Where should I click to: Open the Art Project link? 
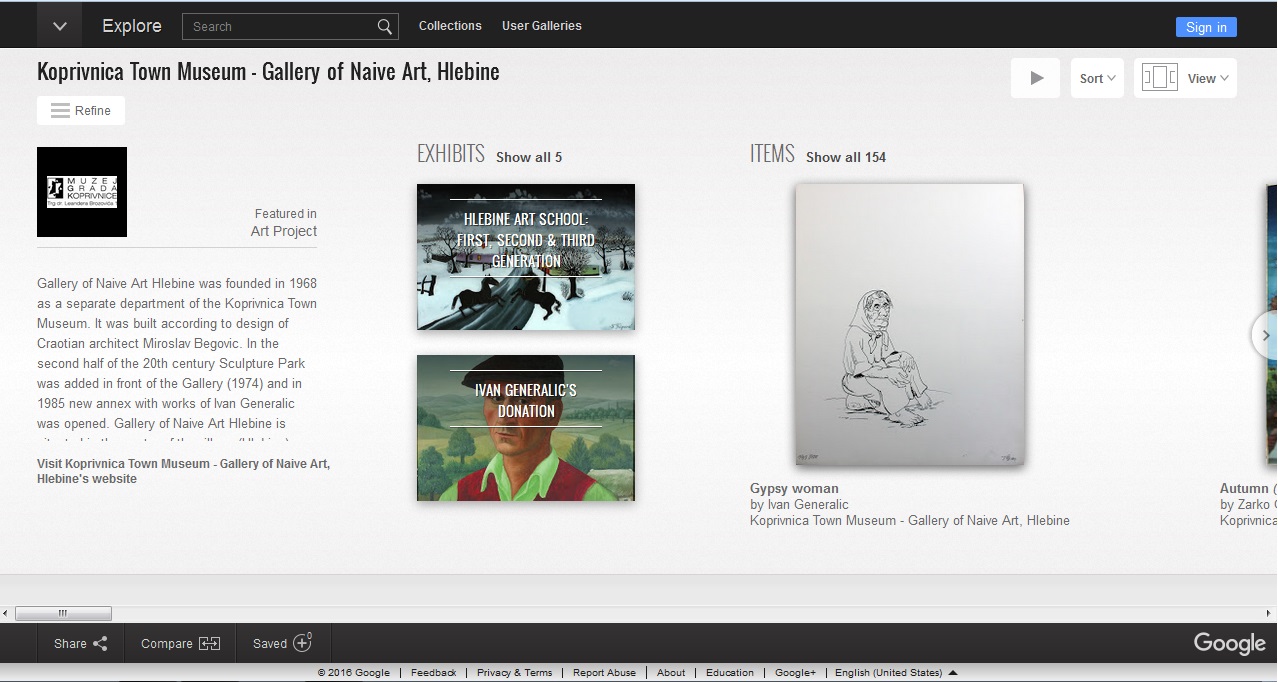tap(284, 231)
